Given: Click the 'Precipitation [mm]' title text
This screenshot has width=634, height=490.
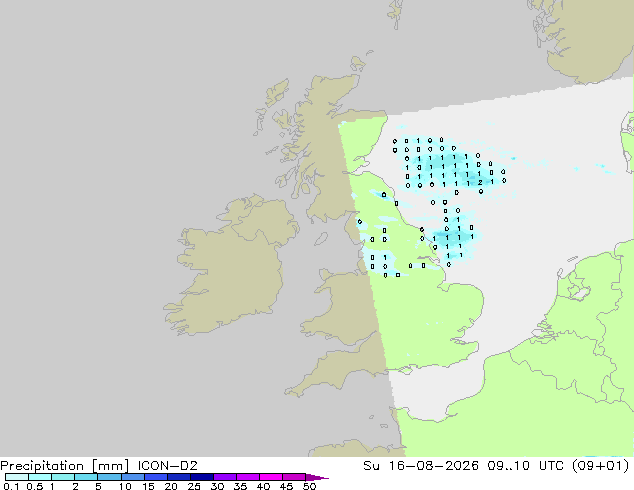Looking at the screenshot, I should click(x=65, y=466).
